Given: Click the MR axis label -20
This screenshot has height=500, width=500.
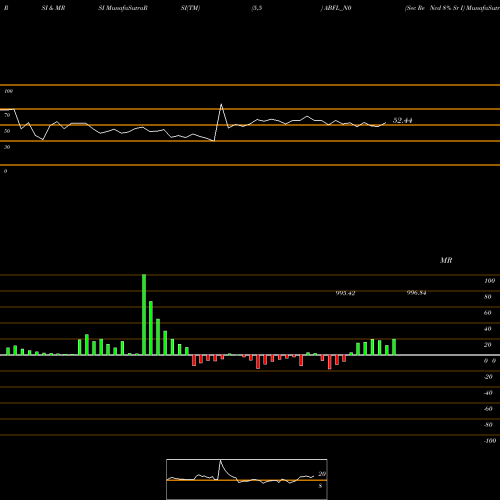Looking at the screenshot, I should coord(488,377).
